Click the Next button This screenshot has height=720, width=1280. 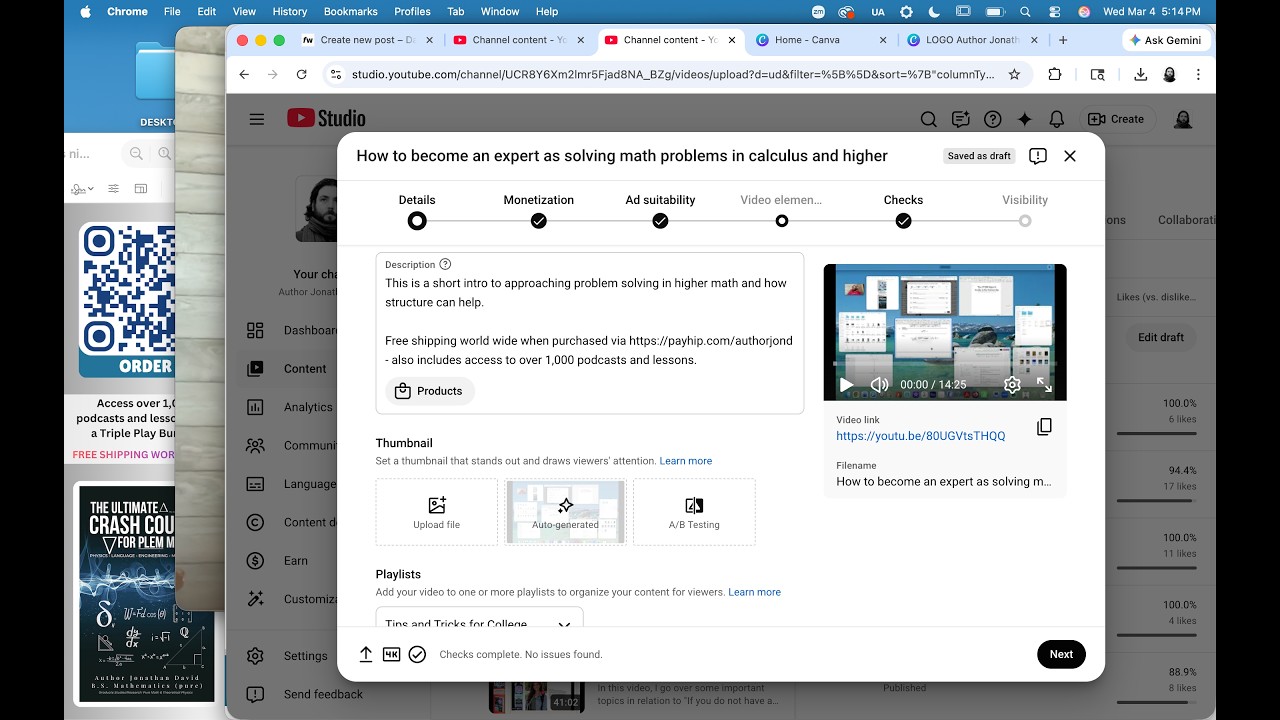1061,654
